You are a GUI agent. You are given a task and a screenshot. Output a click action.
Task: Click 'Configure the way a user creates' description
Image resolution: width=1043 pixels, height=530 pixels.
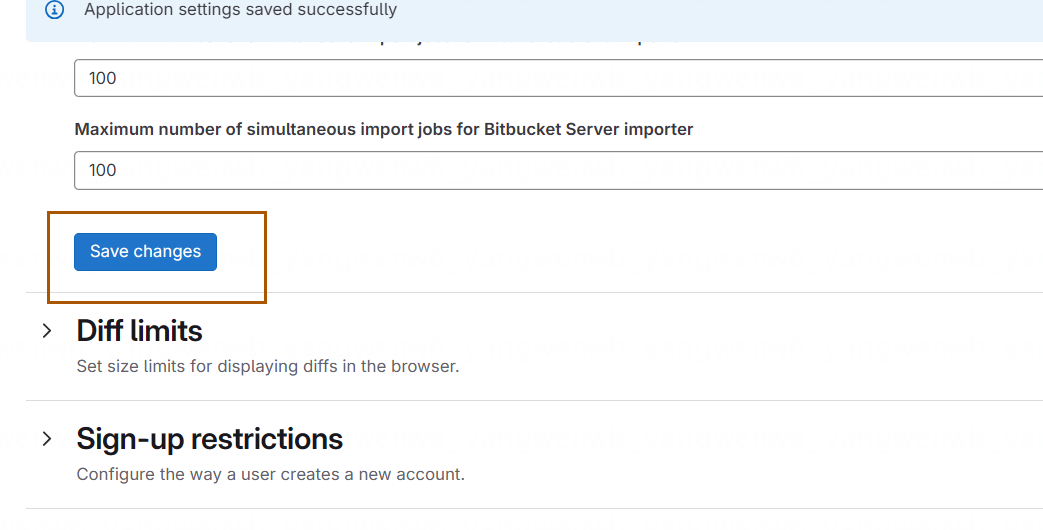pos(270,475)
